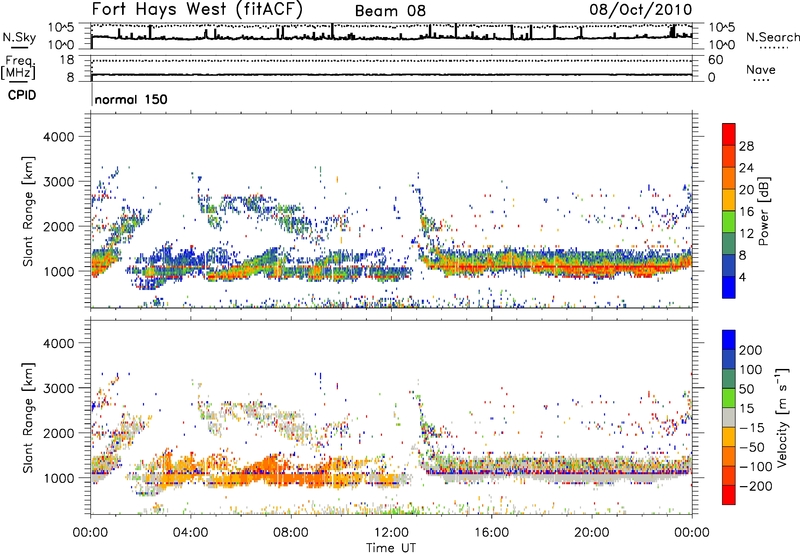Click 'Slant Range [km]' label of velocity panel

click(x=28, y=418)
